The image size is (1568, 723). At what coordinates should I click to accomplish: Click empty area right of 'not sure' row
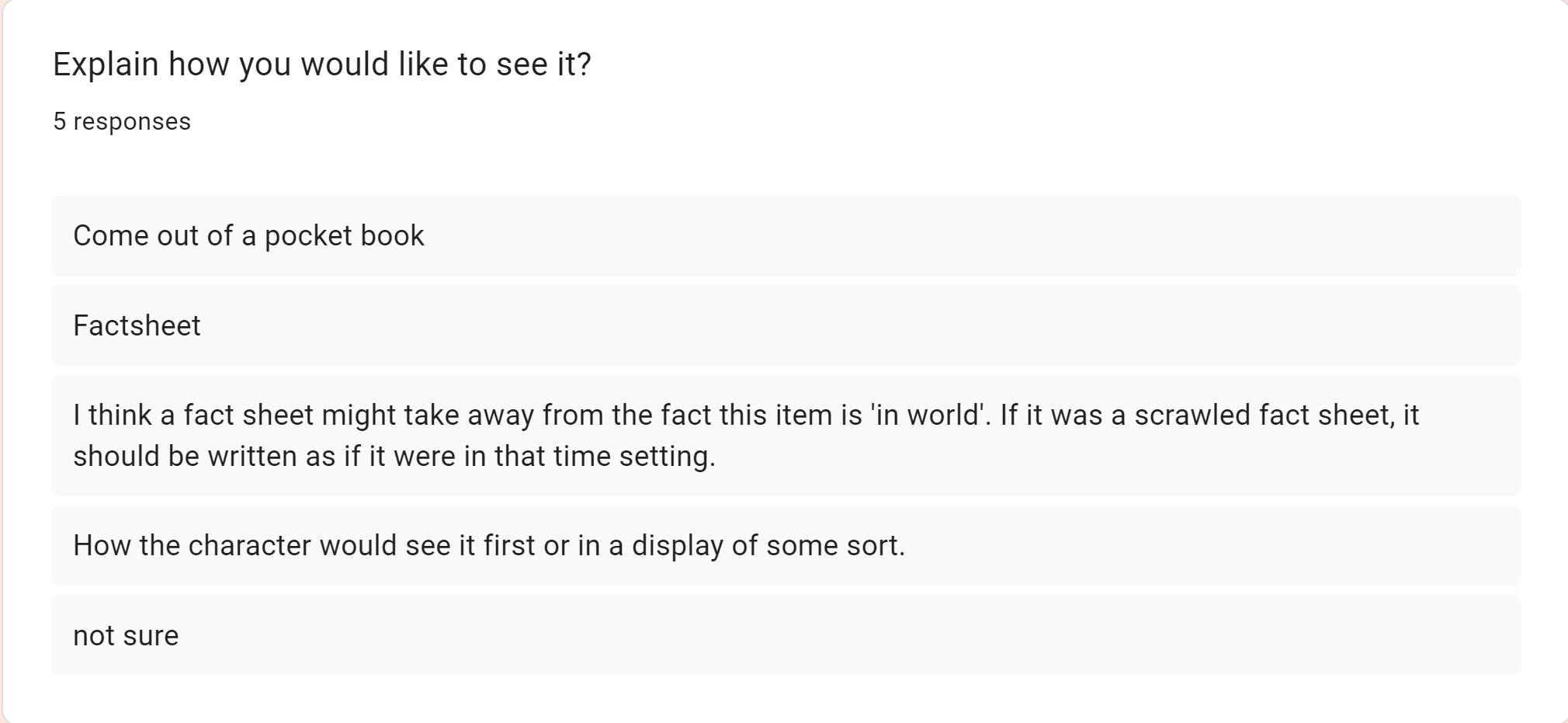tap(854, 635)
